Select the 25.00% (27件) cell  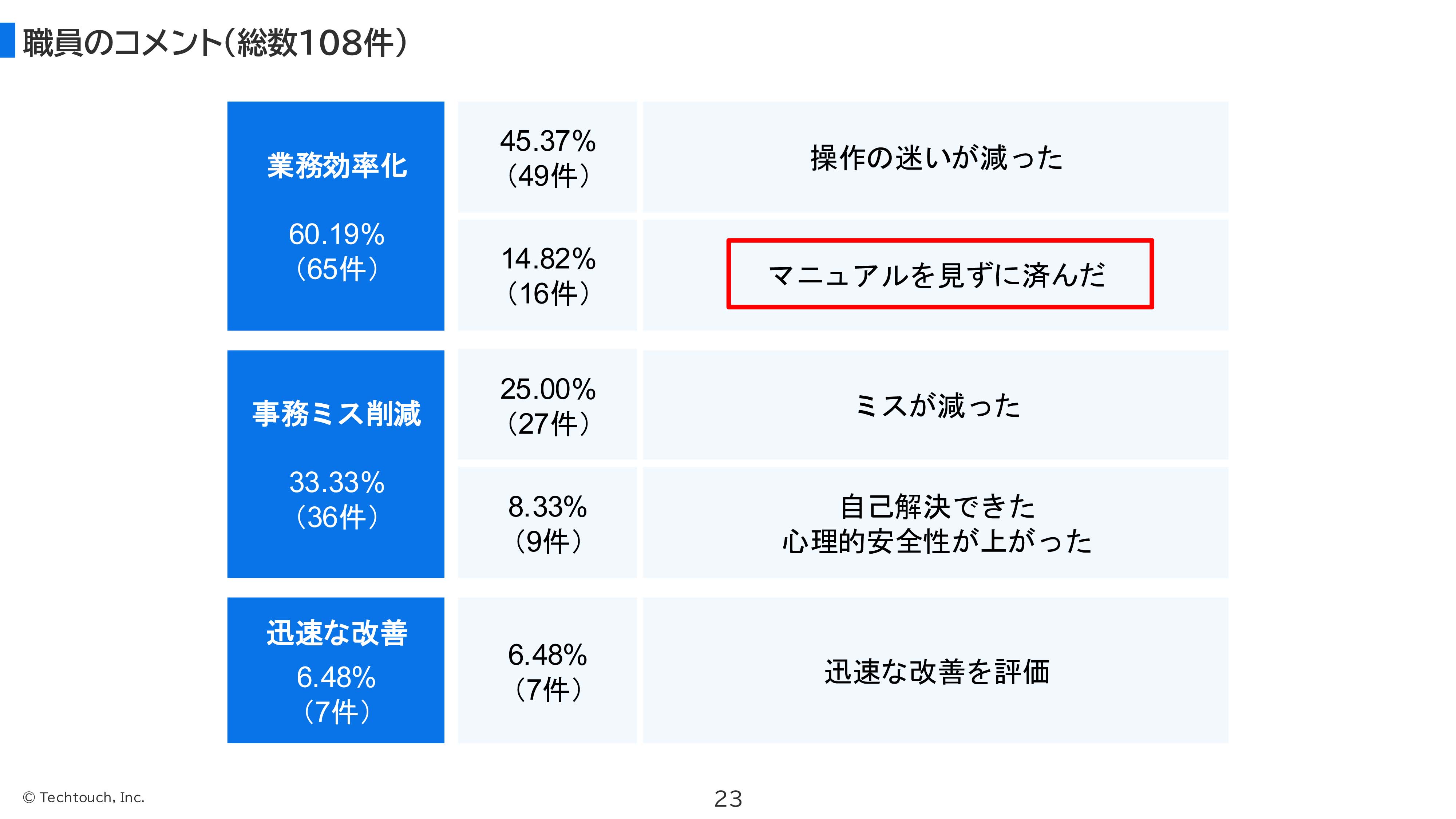pyautogui.click(x=547, y=406)
